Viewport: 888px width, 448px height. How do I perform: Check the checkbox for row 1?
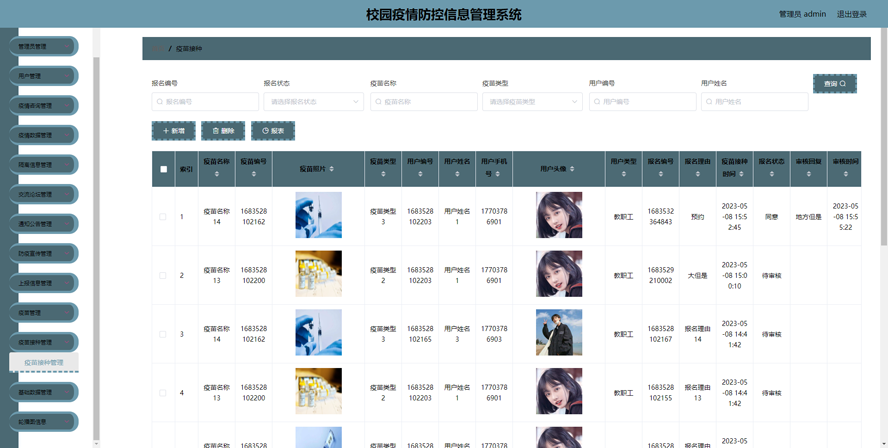[x=163, y=216]
